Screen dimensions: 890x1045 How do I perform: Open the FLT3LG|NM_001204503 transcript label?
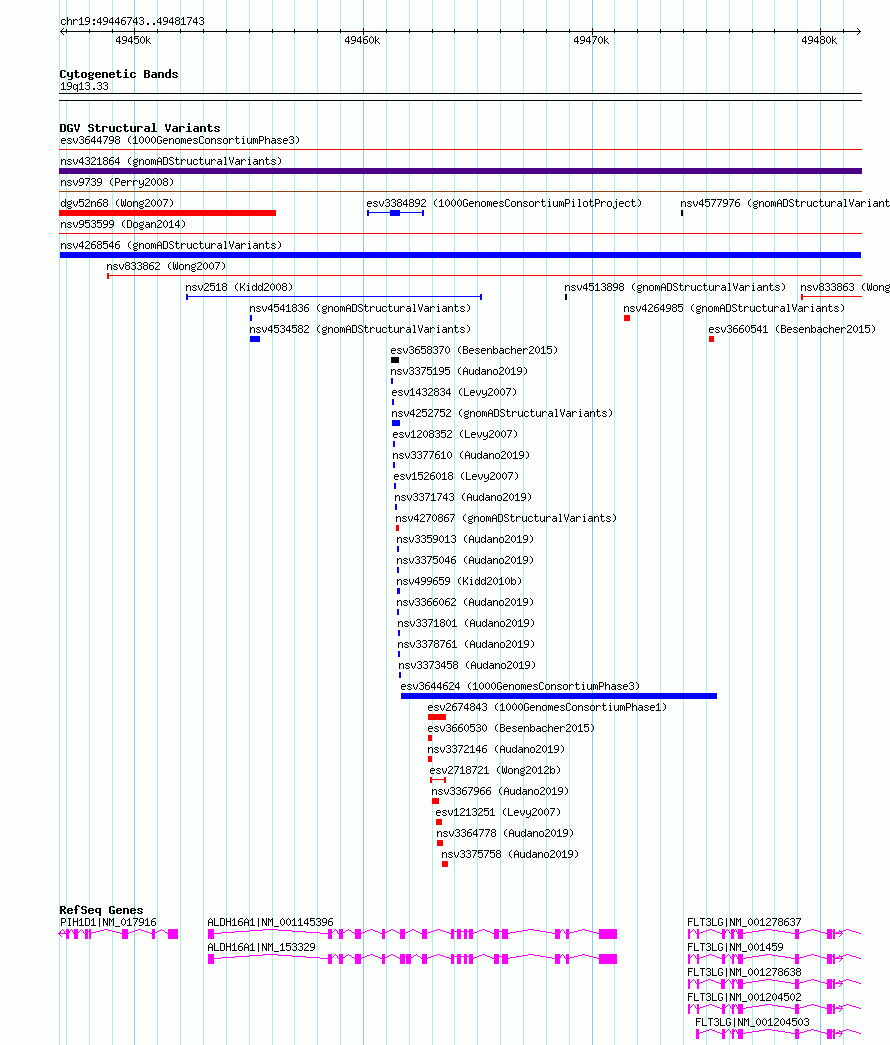pyautogui.click(x=752, y=1022)
